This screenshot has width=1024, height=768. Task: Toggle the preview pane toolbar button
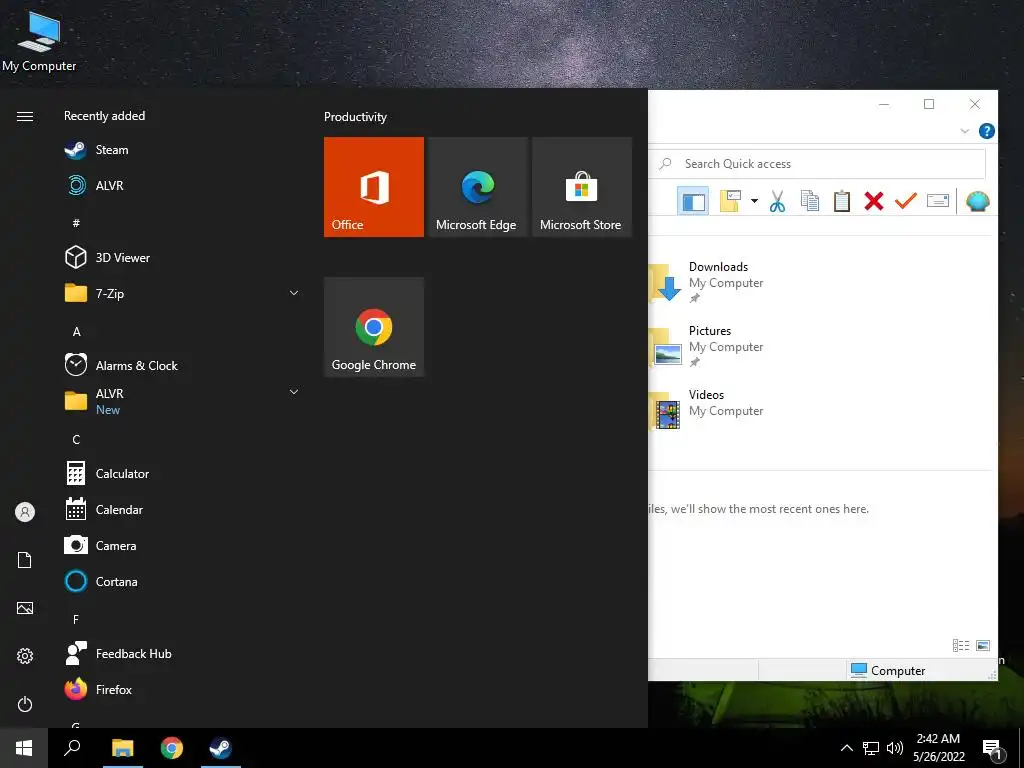tap(693, 201)
